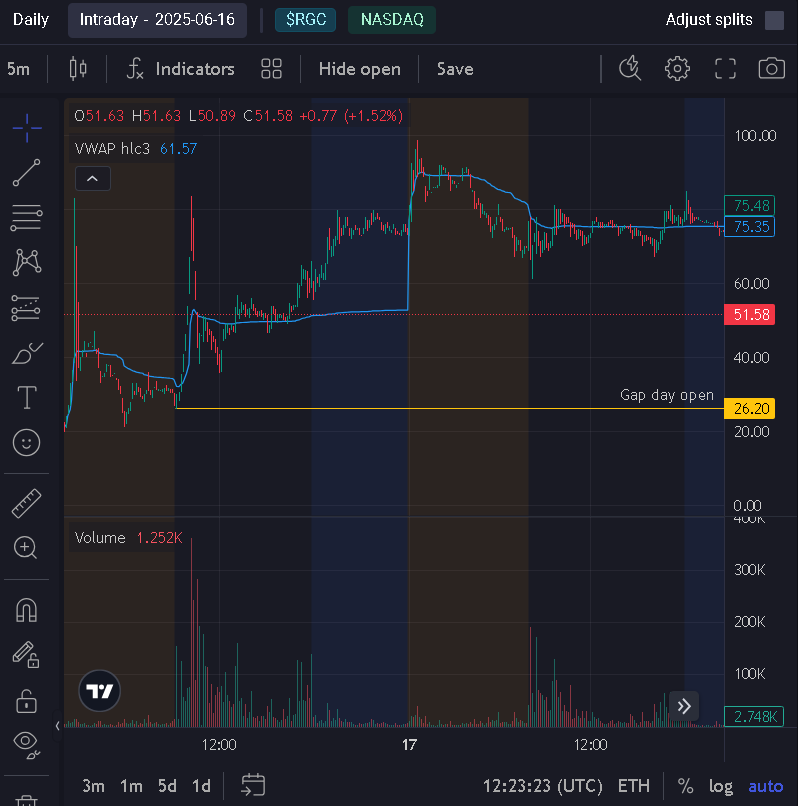Select the 3m date range
This screenshot has width=798, height=806.
[x=93, y=786]
